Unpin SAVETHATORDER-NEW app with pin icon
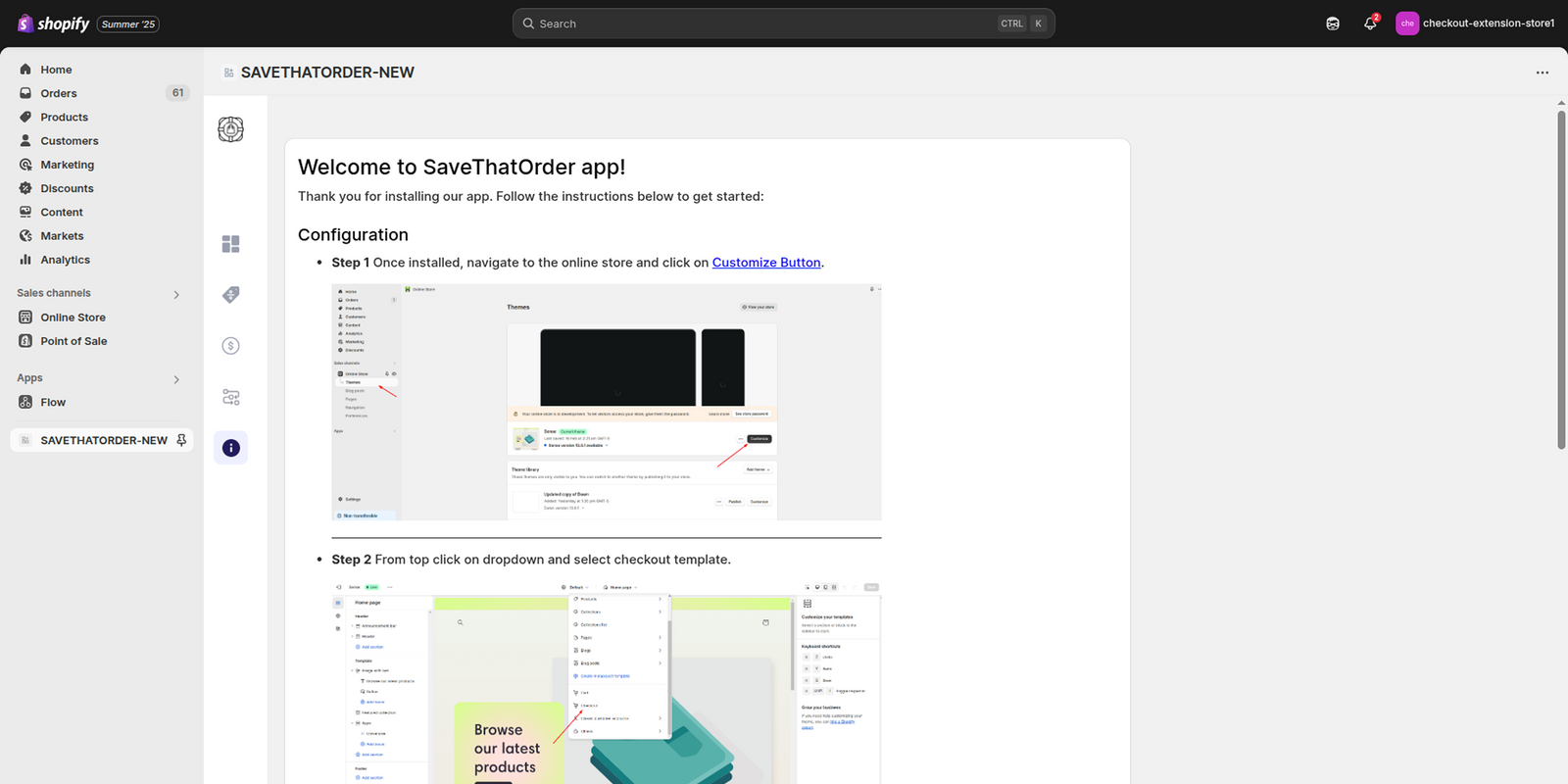 [x=181, y=440]
